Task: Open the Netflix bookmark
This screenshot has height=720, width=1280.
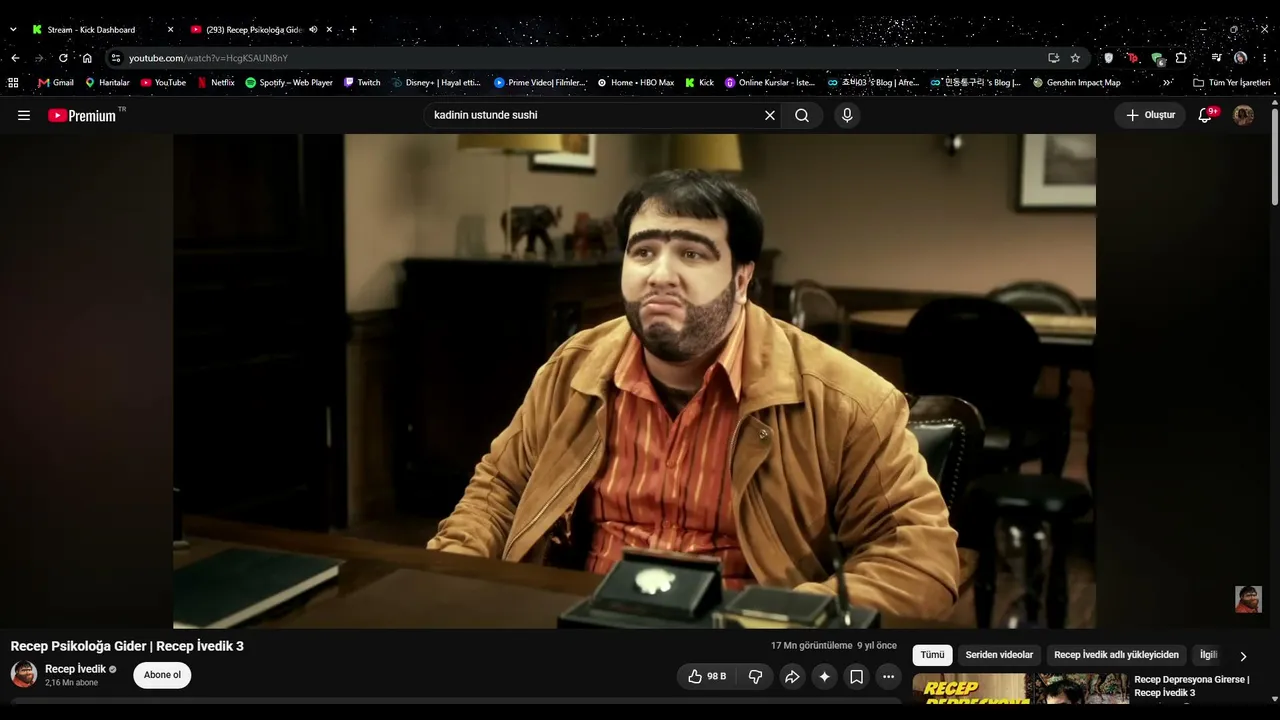Action: pyautogui.click(x=216, y=83)
